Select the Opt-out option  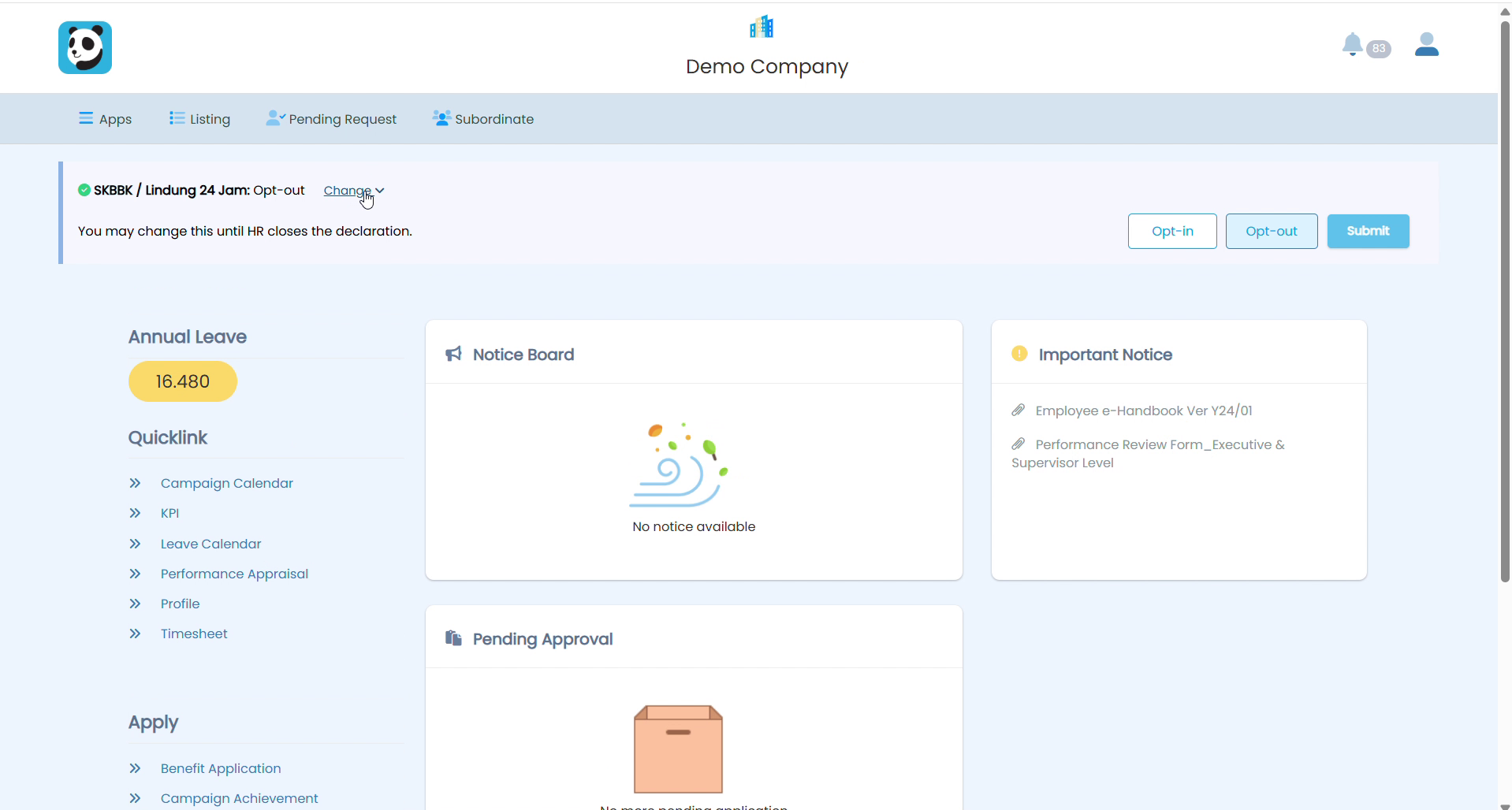tap(1272, 231)
